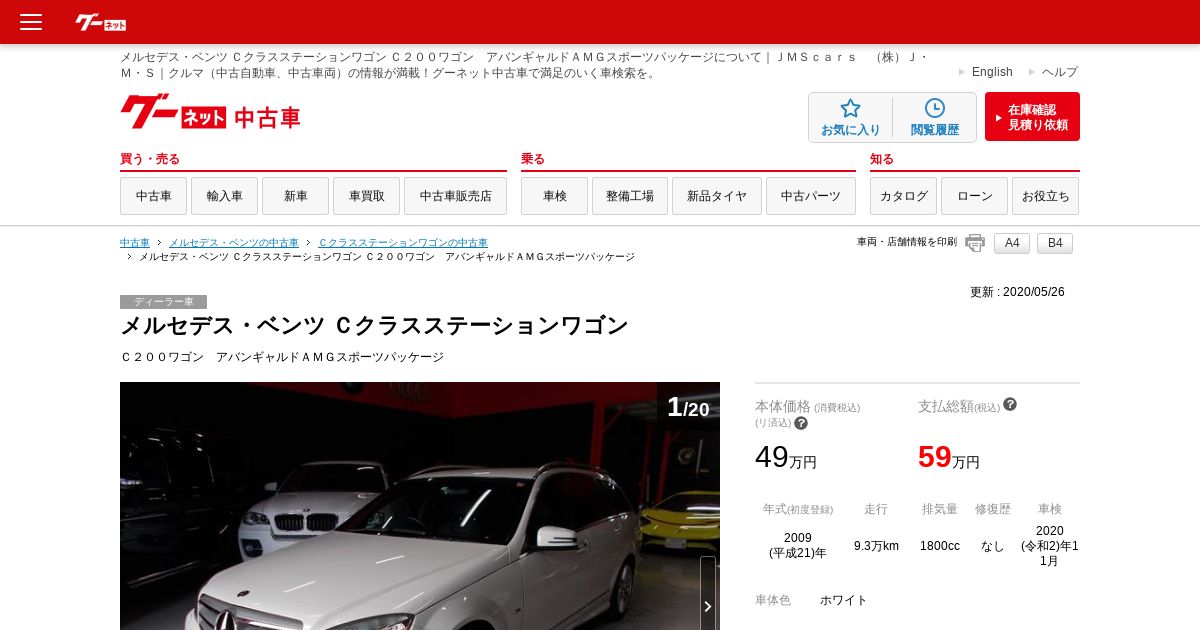The height and width of the screenshot is (630, 1200).
Task: Open the ヘルプ help link
Action: pos(1060,72)
